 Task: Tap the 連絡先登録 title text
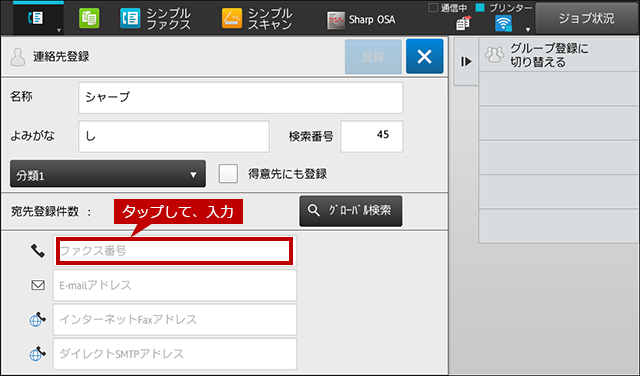(x=61, y=57)
